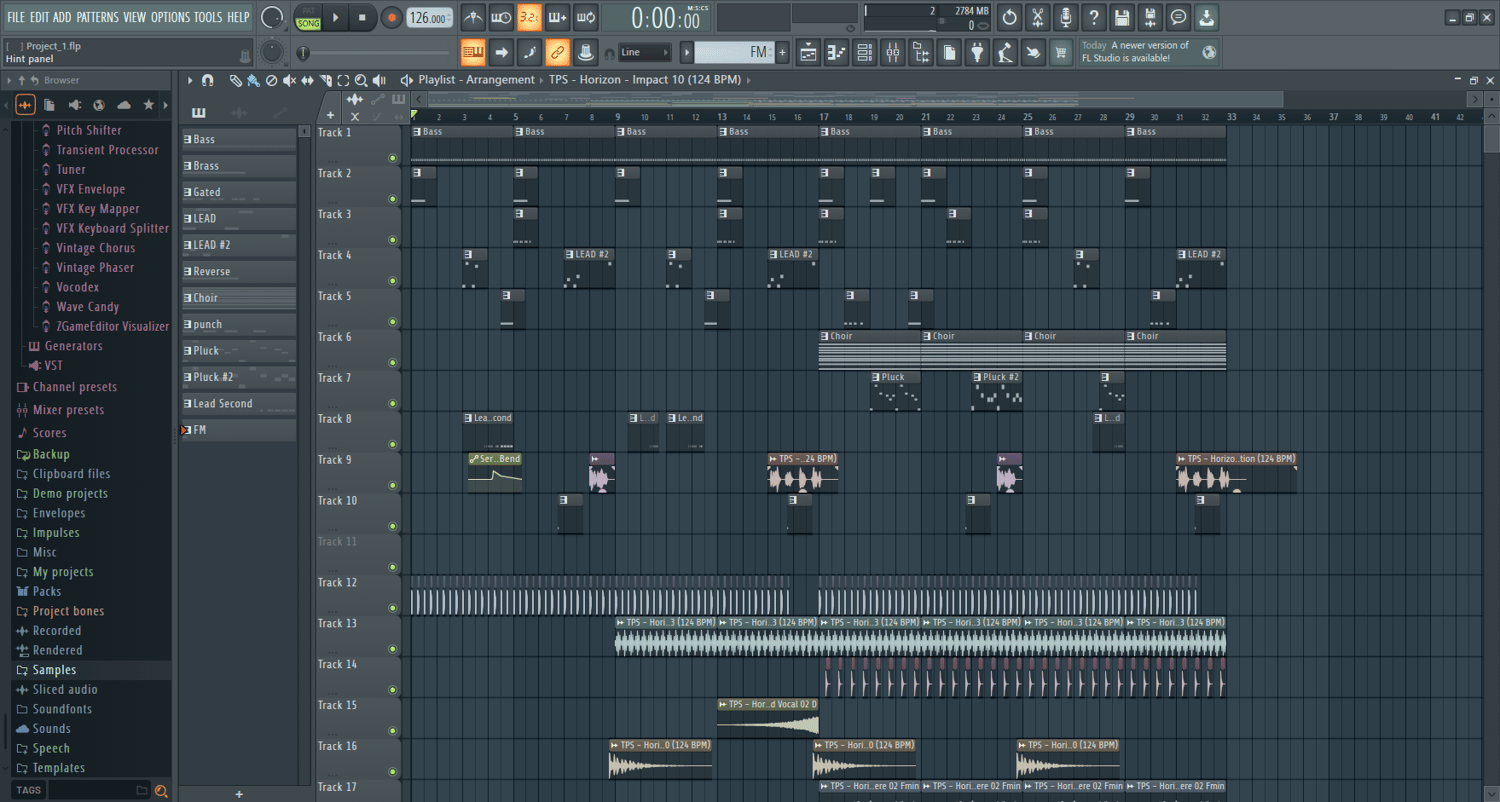Open the PATTERNS menu
Viewport: 1500px width, 802px height.
pos(97,17)
